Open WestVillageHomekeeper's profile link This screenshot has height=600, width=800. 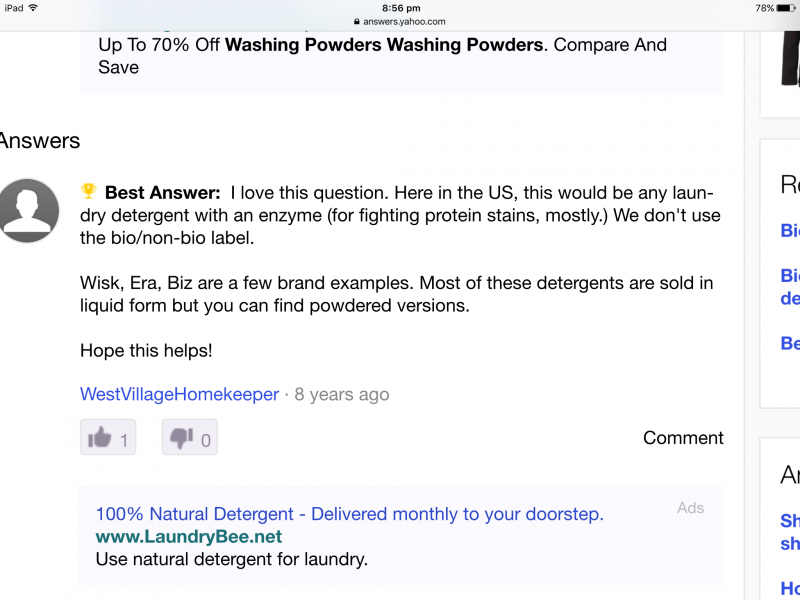[179, 394]
